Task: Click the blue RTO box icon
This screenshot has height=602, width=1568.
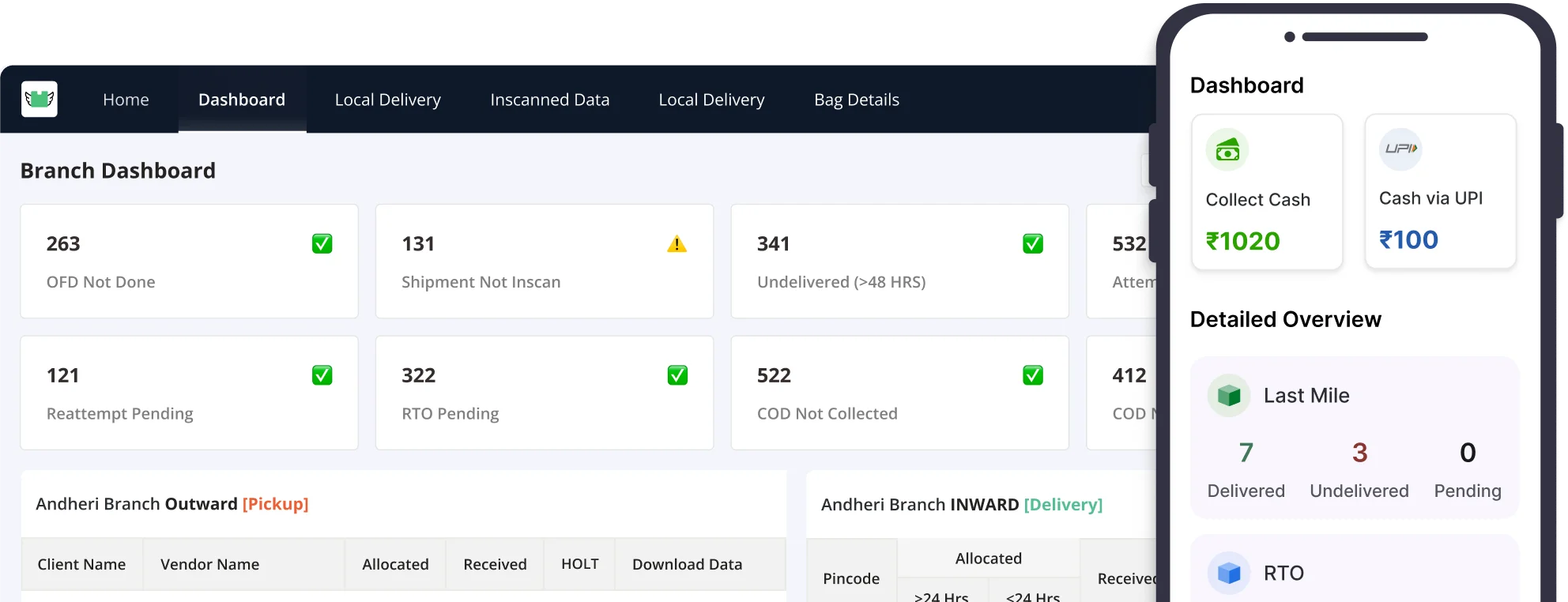Action: tap(1228, 573)
